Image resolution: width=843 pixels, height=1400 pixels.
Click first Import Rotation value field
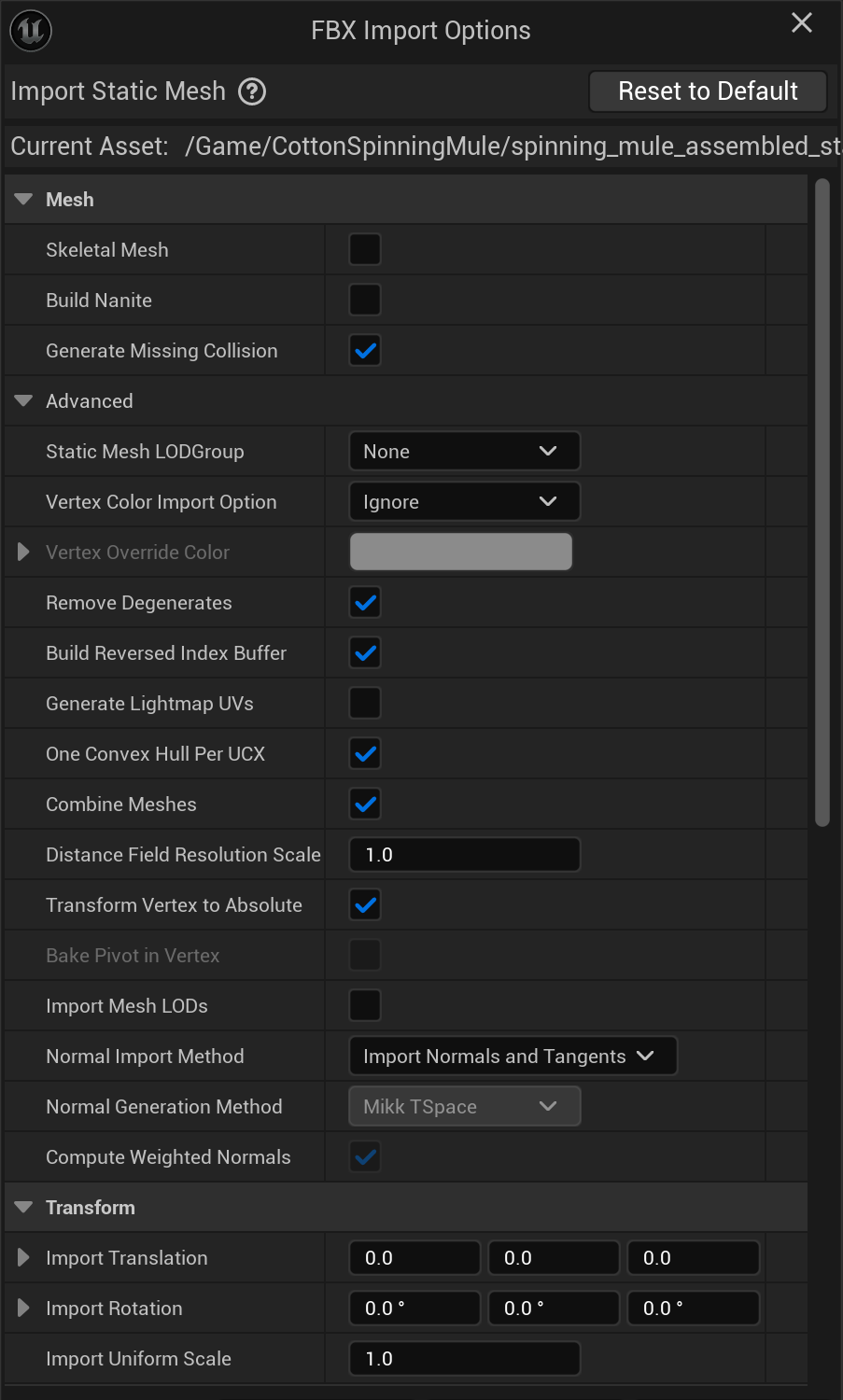415,1309
